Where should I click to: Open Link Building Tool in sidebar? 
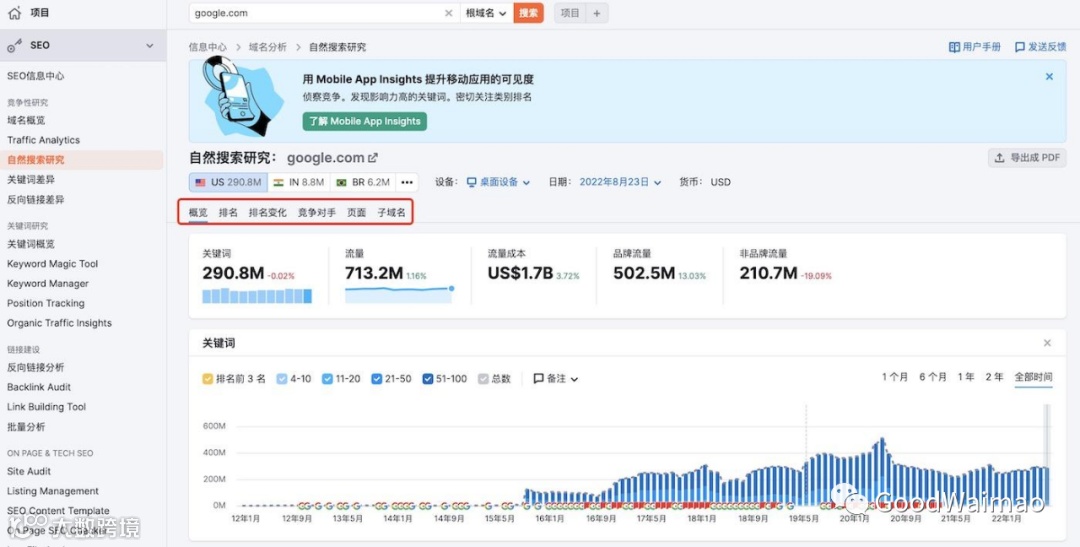(47, 407)
